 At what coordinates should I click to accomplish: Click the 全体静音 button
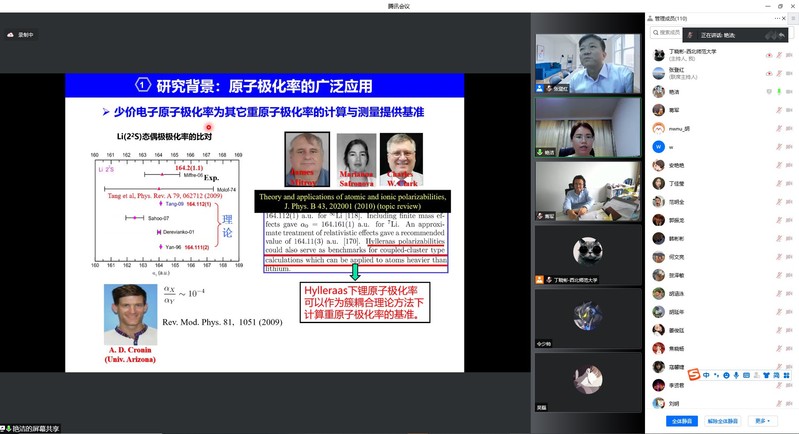pos(683,421)
